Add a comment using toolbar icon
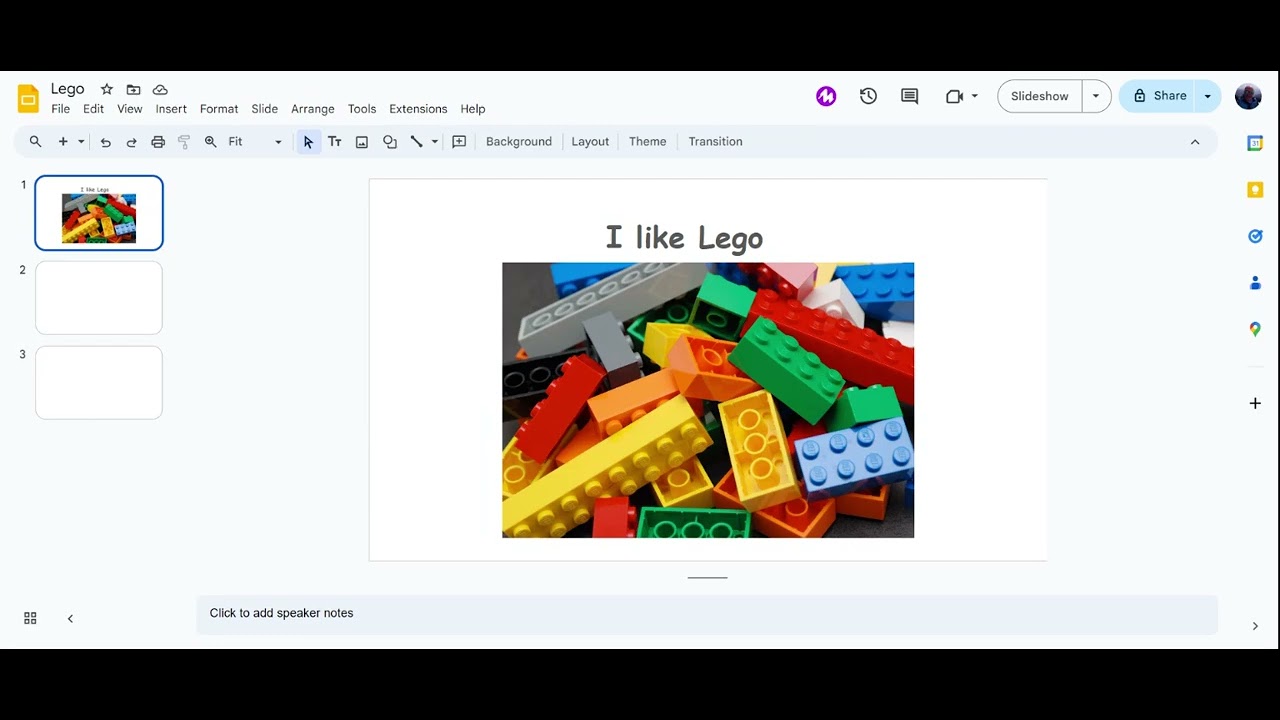The width and height of the screenshot is (1280, 720). click(460, 142)
